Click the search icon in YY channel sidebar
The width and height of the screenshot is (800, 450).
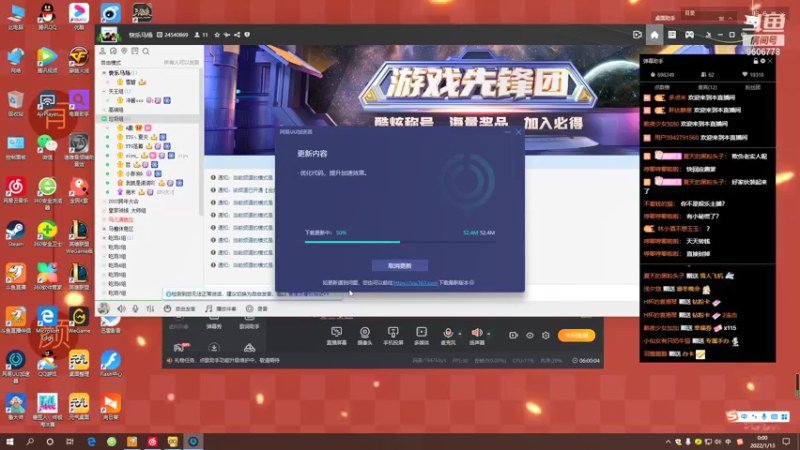click(146, 52)
